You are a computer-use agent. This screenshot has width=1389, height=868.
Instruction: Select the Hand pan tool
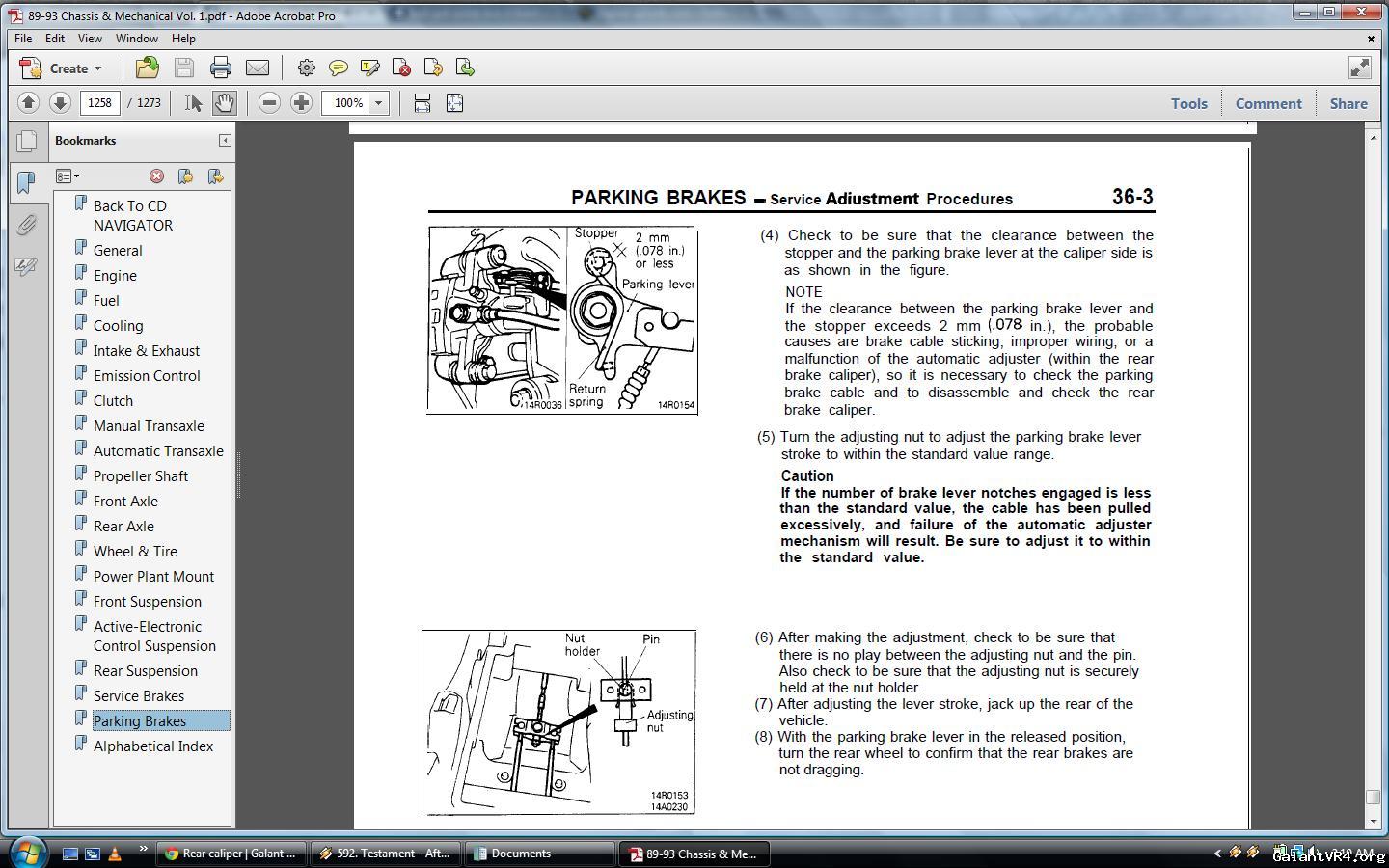tap(224, 103)
